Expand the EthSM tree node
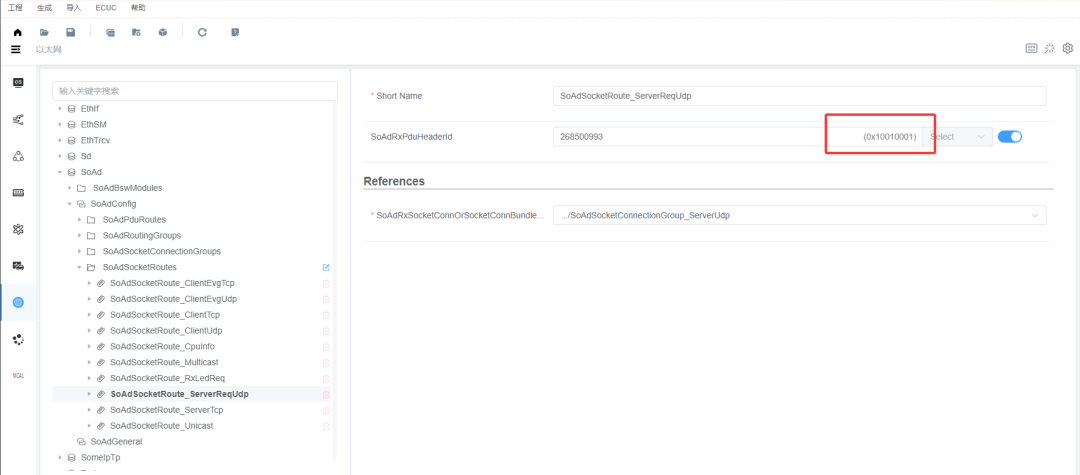Image resolution: width=1080 pixels, height=475 pixels. (x=59, y=125)
